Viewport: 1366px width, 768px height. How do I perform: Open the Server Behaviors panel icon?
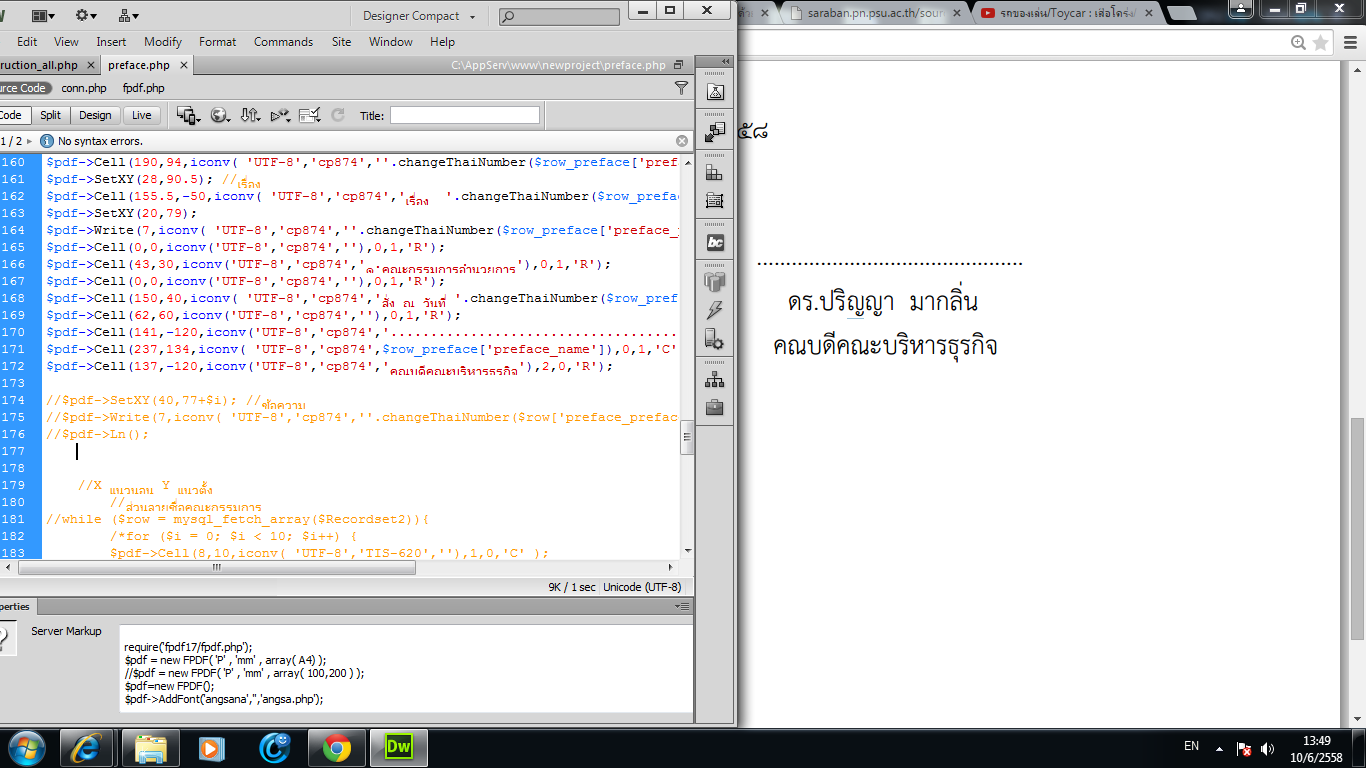pos(714,339)
